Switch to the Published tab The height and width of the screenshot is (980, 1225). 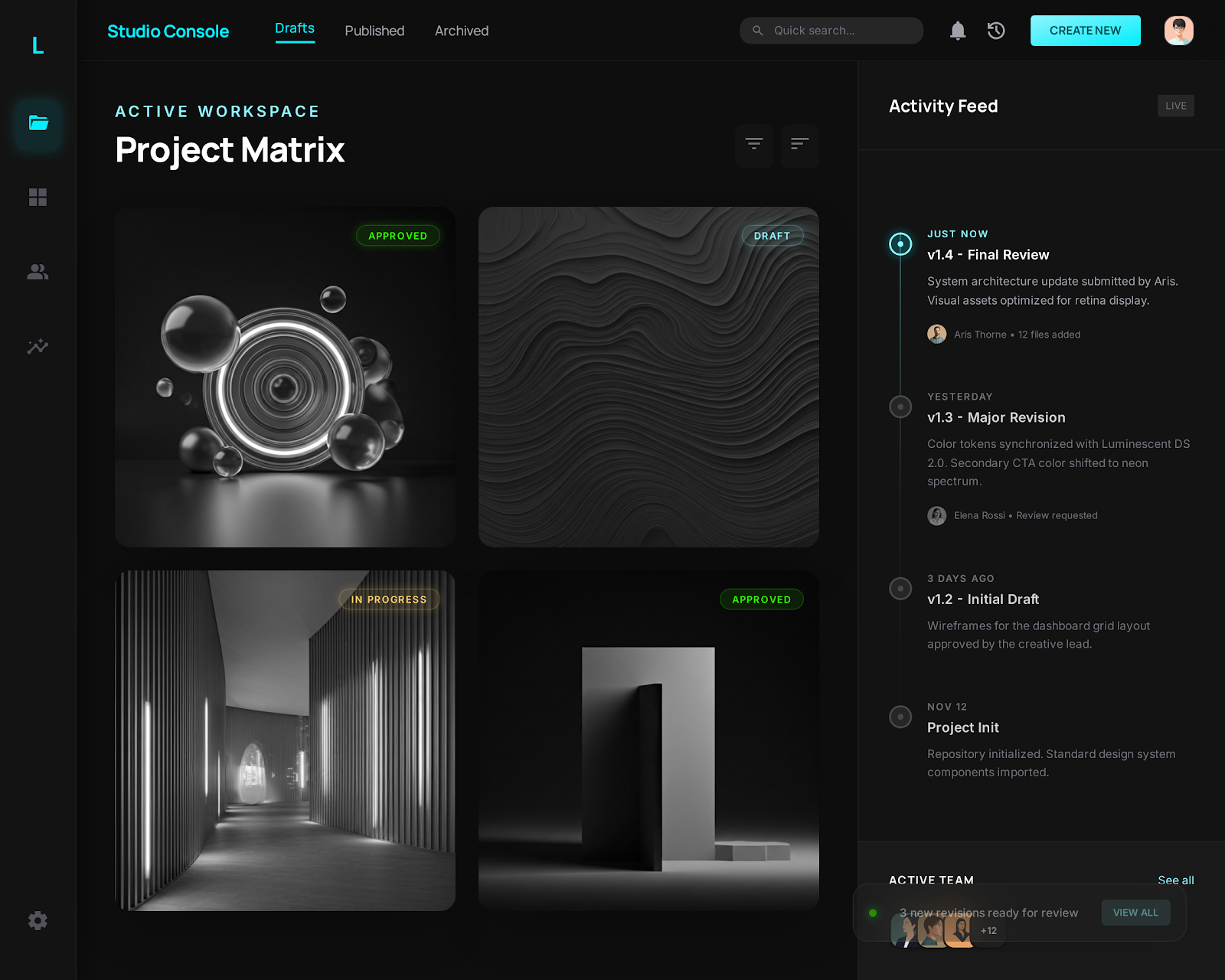[x=374, y=31]
